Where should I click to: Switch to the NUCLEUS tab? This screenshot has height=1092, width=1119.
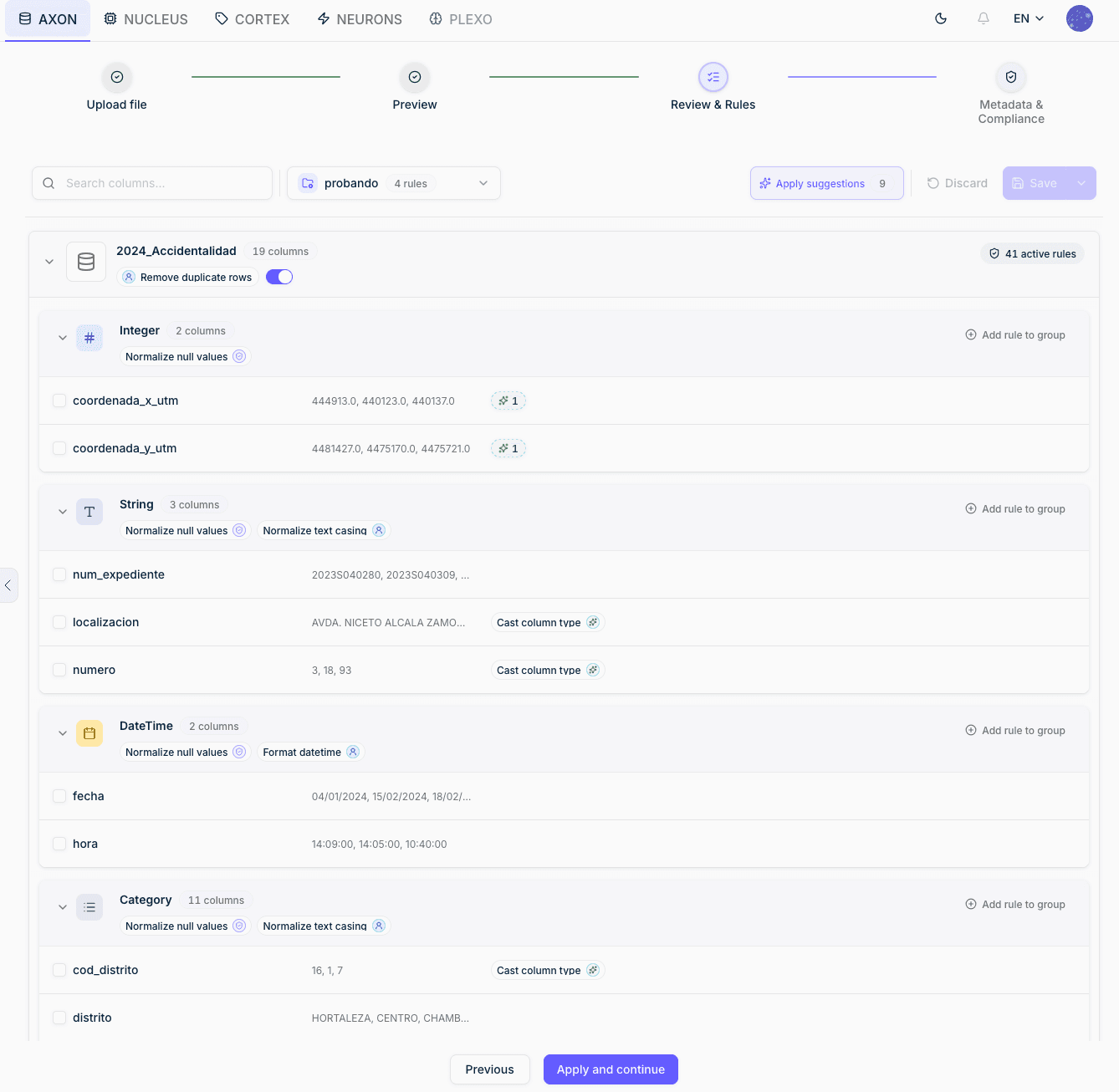(146, 19)
